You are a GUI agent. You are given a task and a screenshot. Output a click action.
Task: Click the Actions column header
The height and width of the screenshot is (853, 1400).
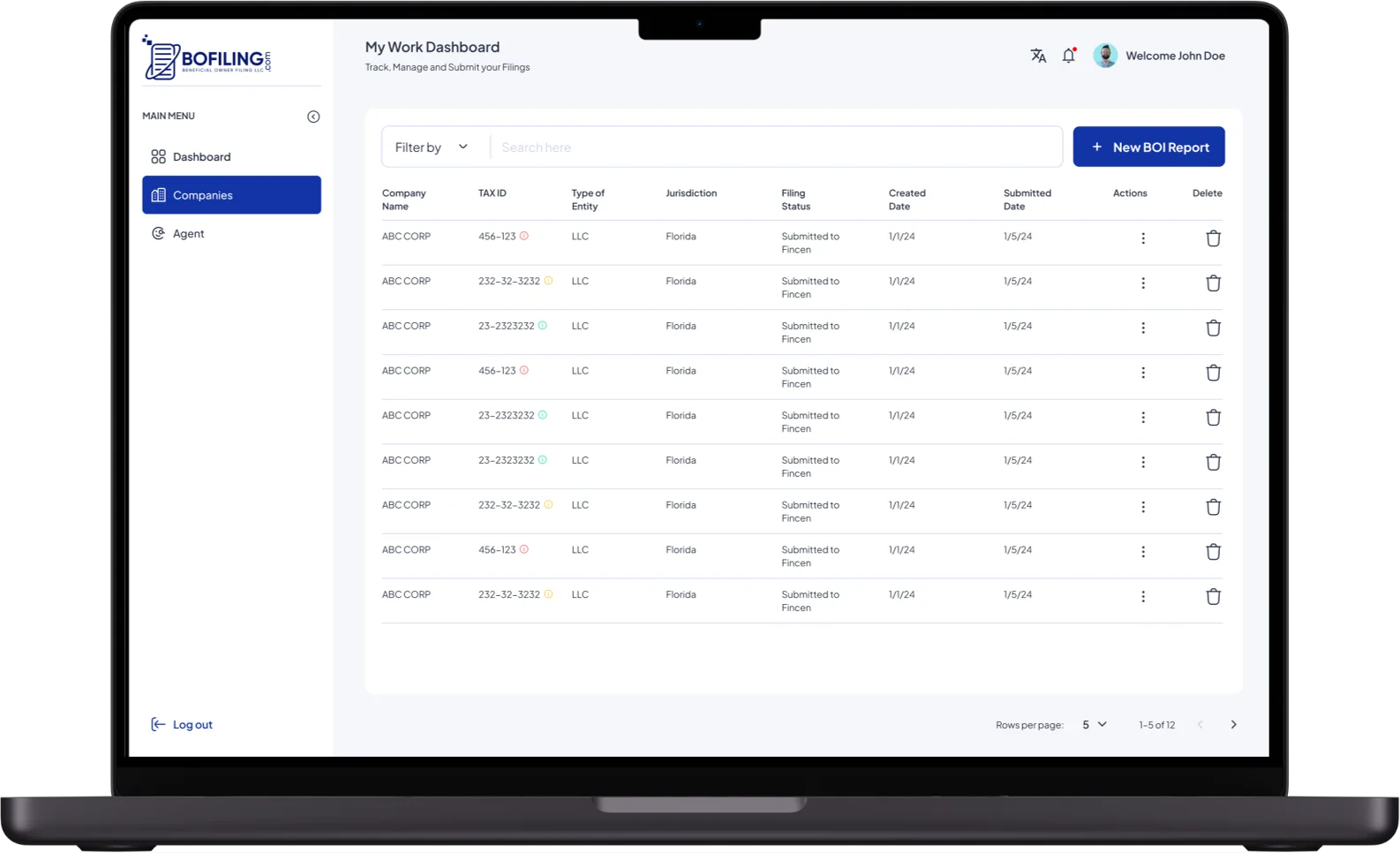point(1130,193)
